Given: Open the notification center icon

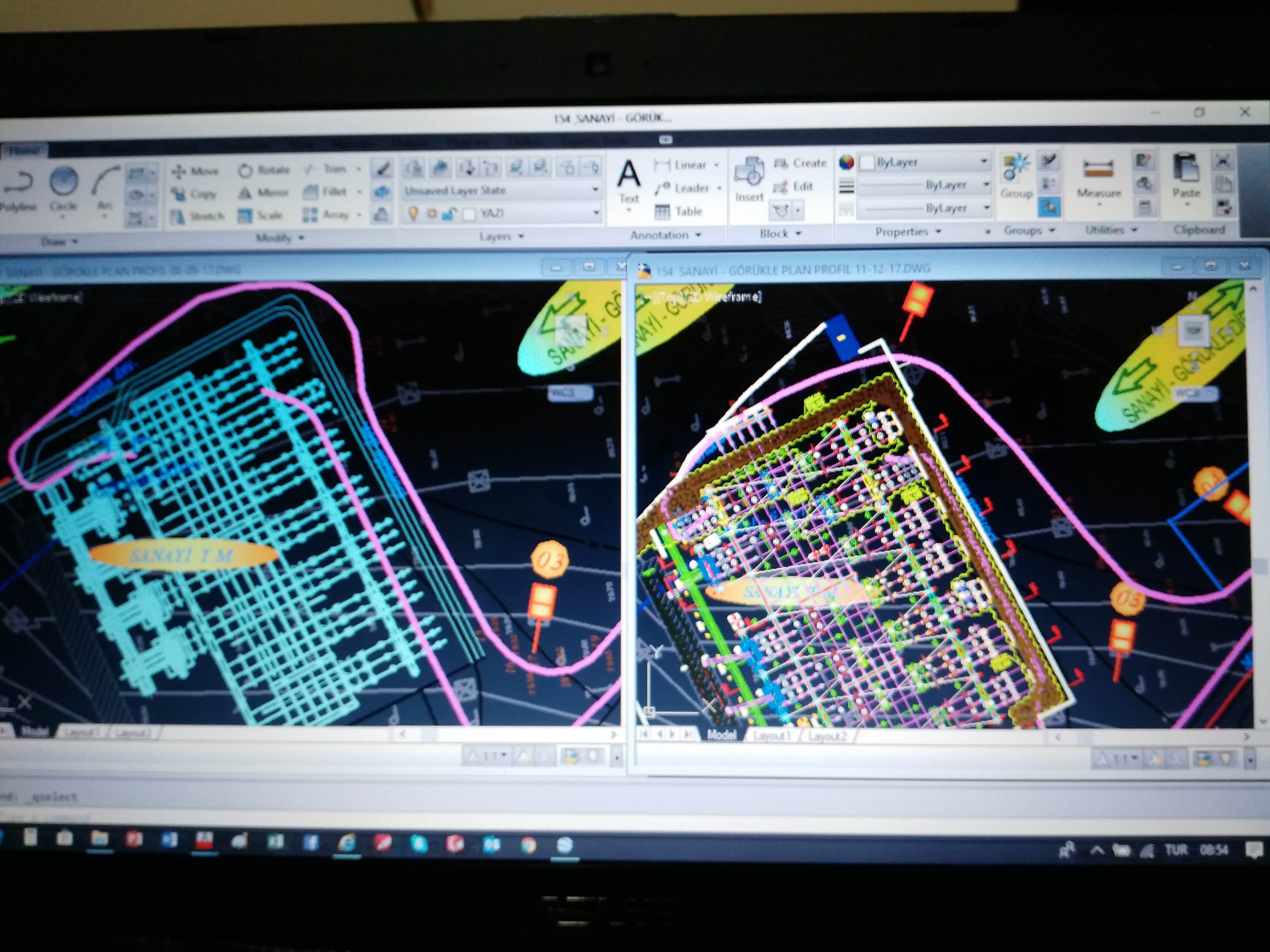Looking at the screenshot, I should 1255,849.
